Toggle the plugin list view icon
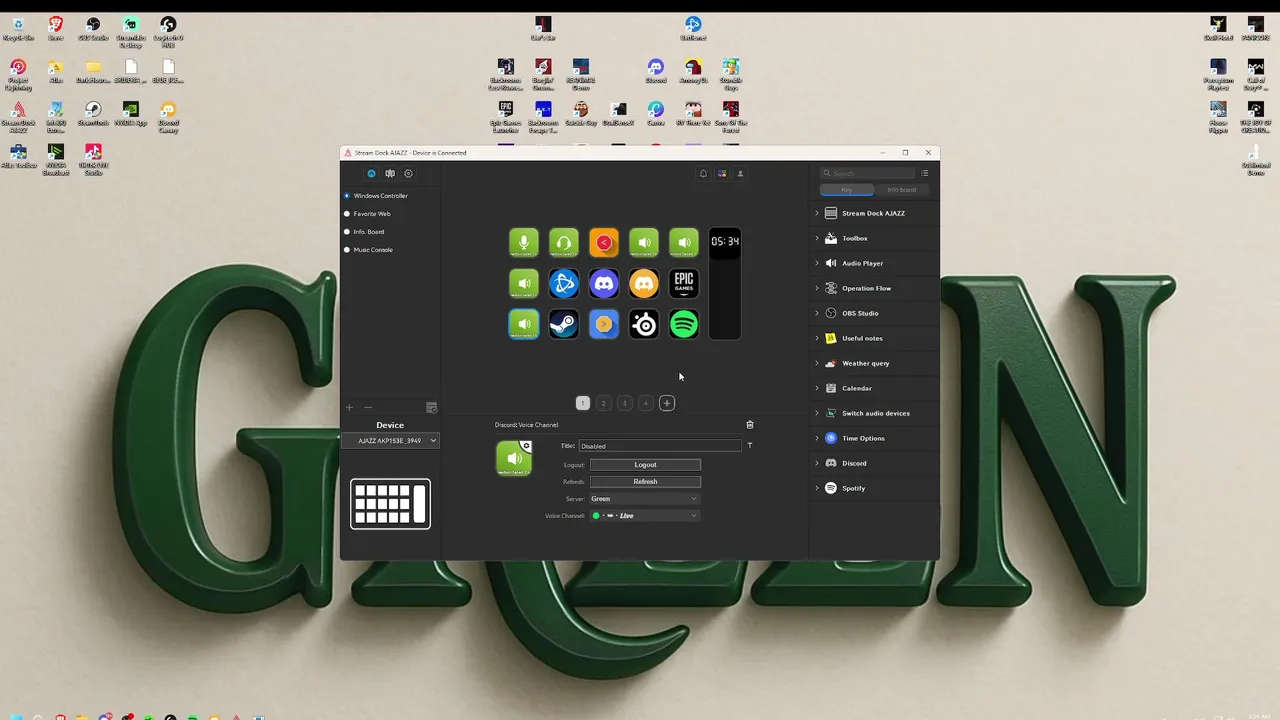The width and height of the screenshot is (1280, 720). pos(925,173)
